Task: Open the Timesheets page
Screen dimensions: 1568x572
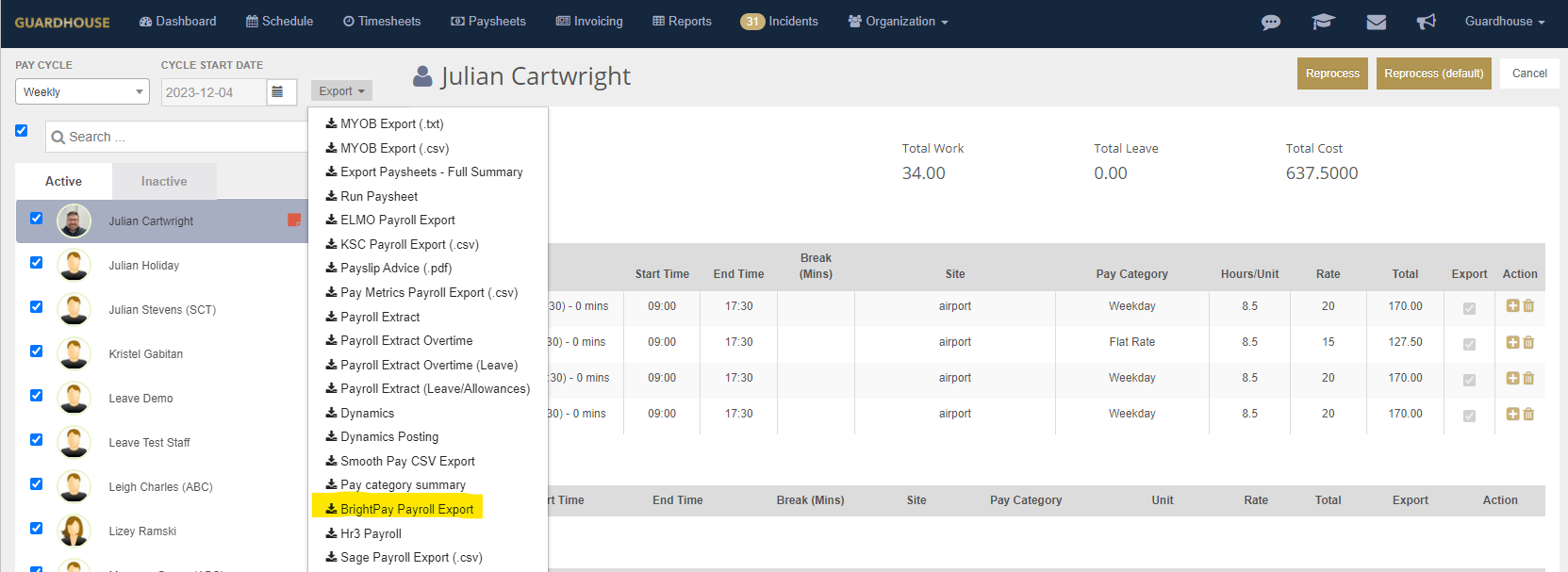Action: click(382, 22)
